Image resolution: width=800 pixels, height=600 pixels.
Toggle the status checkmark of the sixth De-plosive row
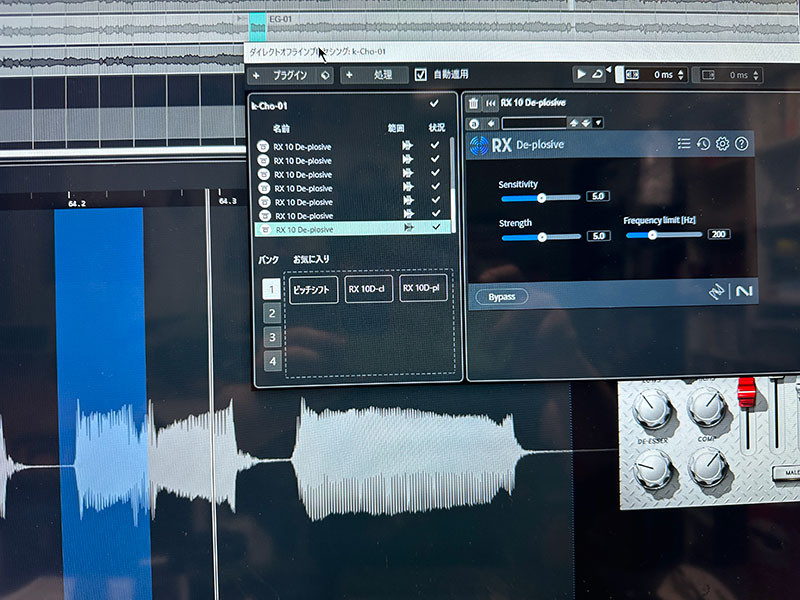pos(436,213)
